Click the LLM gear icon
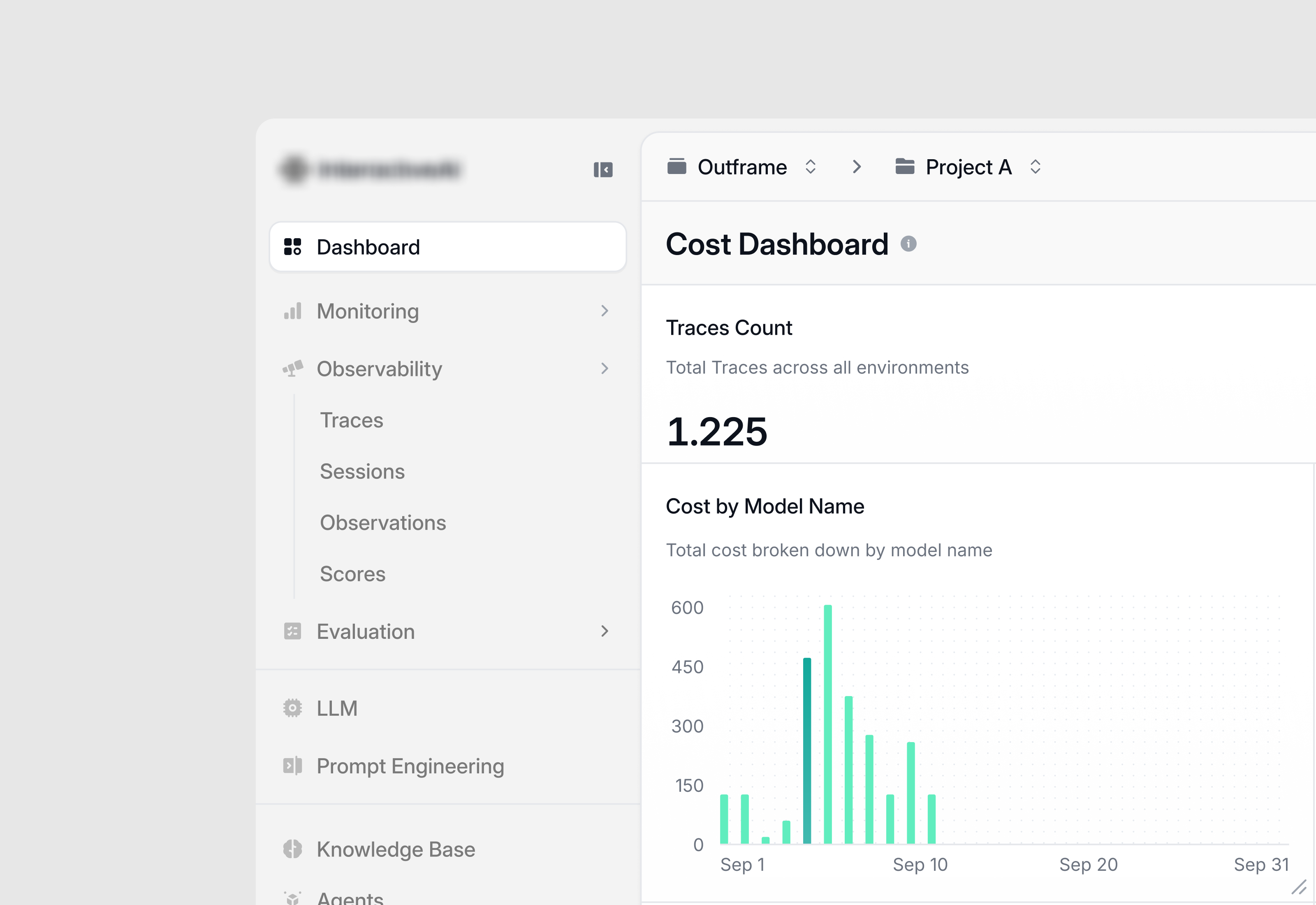Viewport: 1316px width, 905px height. coord(292,708)
